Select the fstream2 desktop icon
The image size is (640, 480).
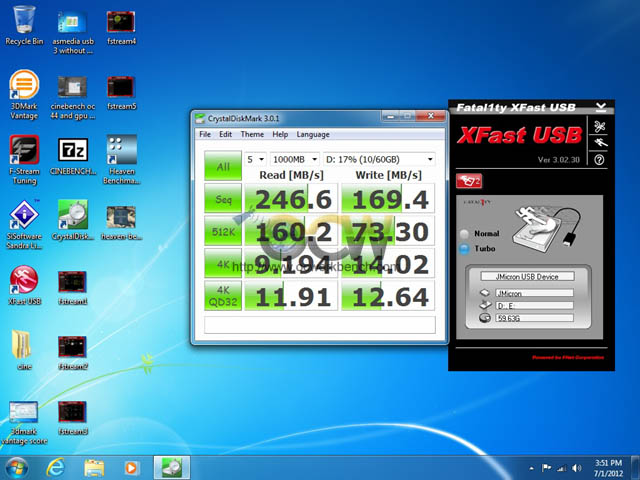[x=73, y=353]
